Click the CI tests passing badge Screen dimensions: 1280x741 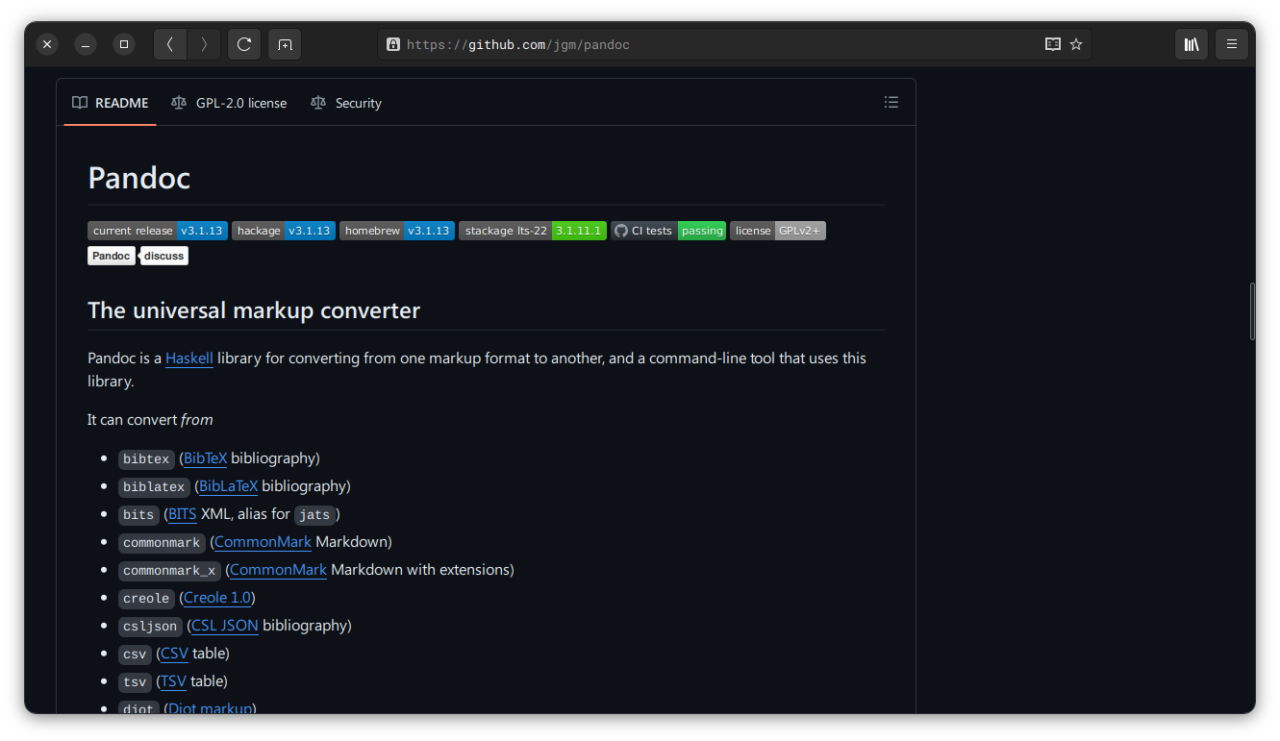point(668,231)
